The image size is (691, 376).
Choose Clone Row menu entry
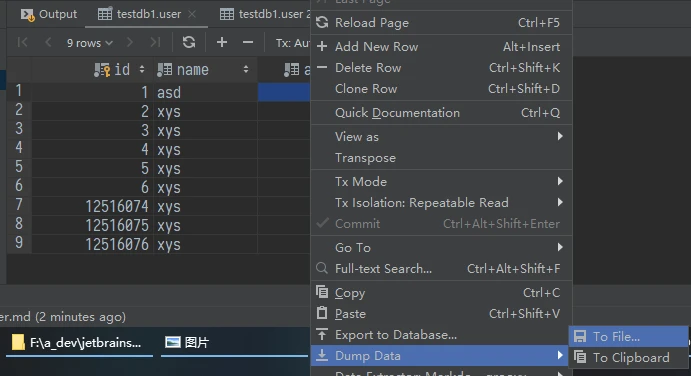(442, 89)
